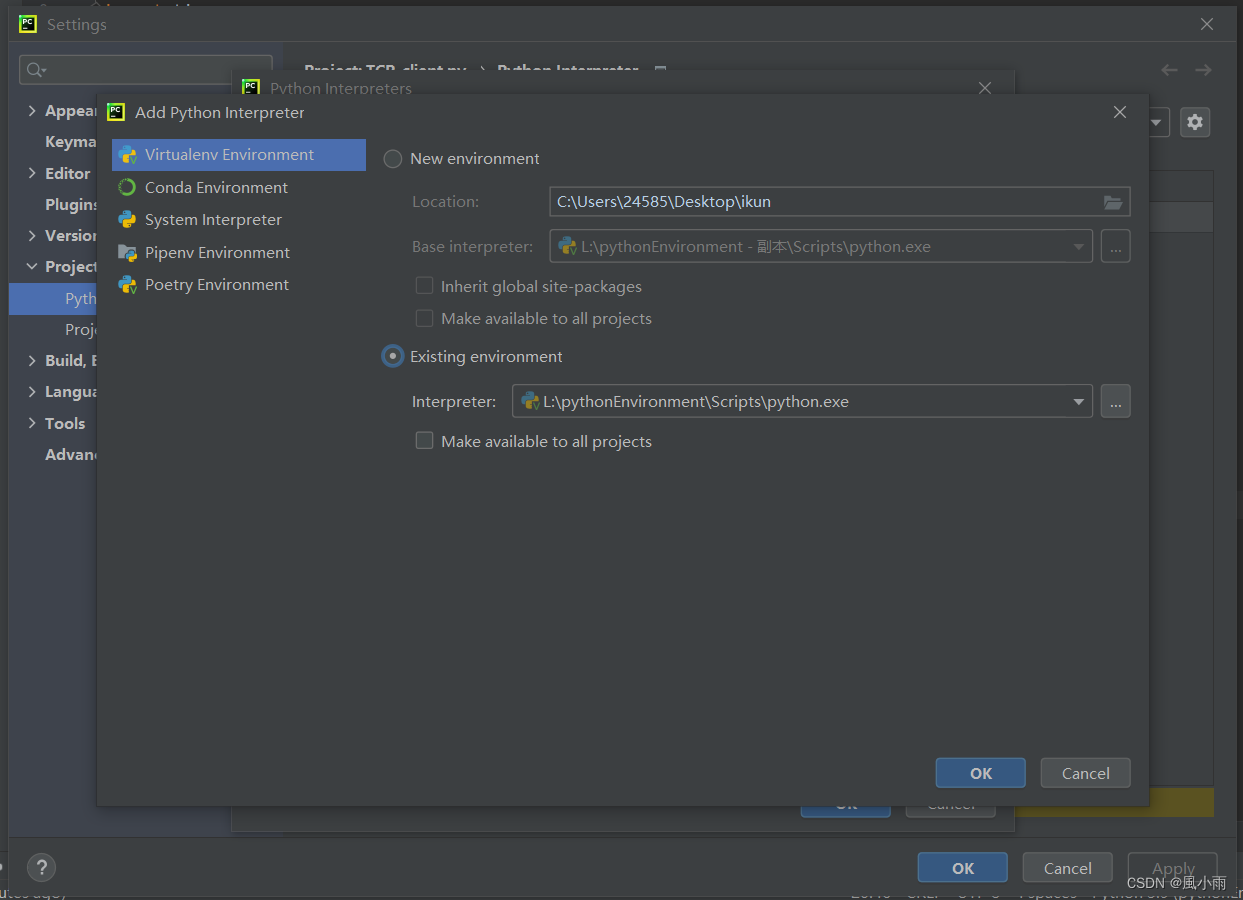Tick Make available to all projects under Existing environment

click(424, 440)
